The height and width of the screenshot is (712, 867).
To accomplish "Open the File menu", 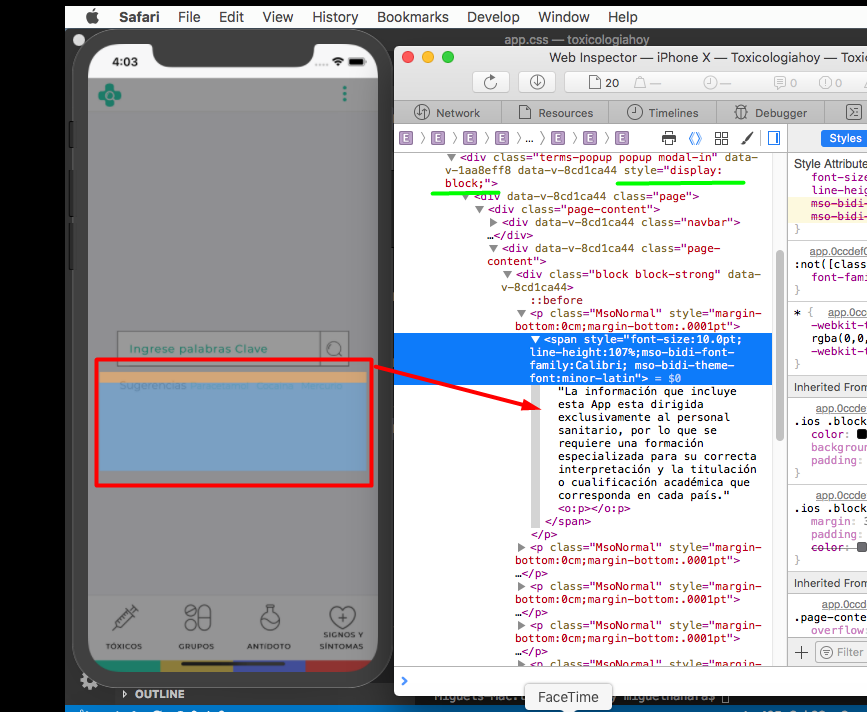I will click(189, 17).
